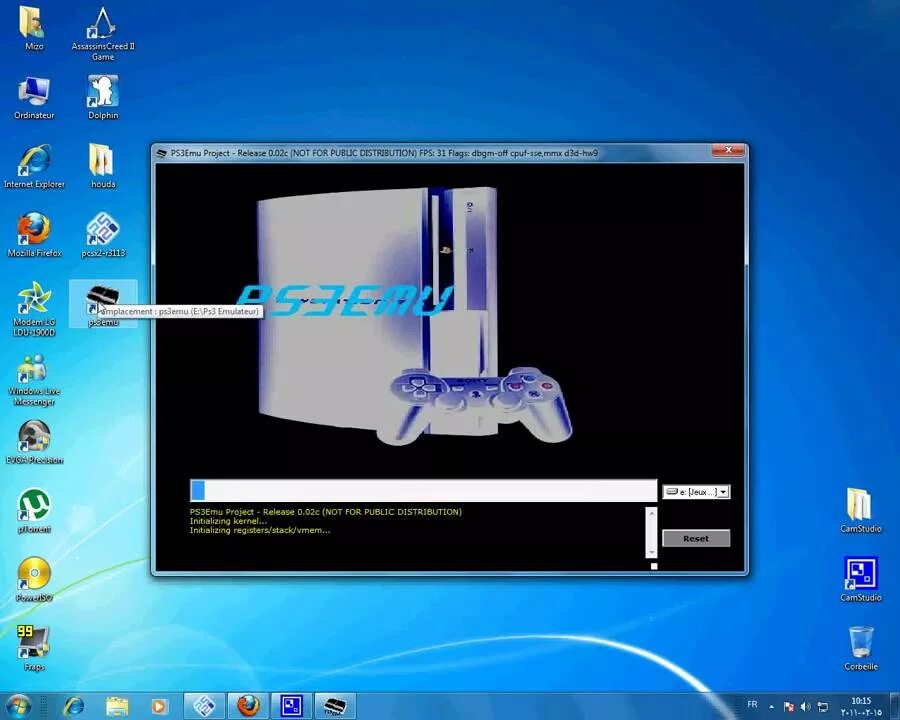Switch to CamStudio in the taskbar
Image resolution: width=900 pixels, height=720 pixels.
292,706
